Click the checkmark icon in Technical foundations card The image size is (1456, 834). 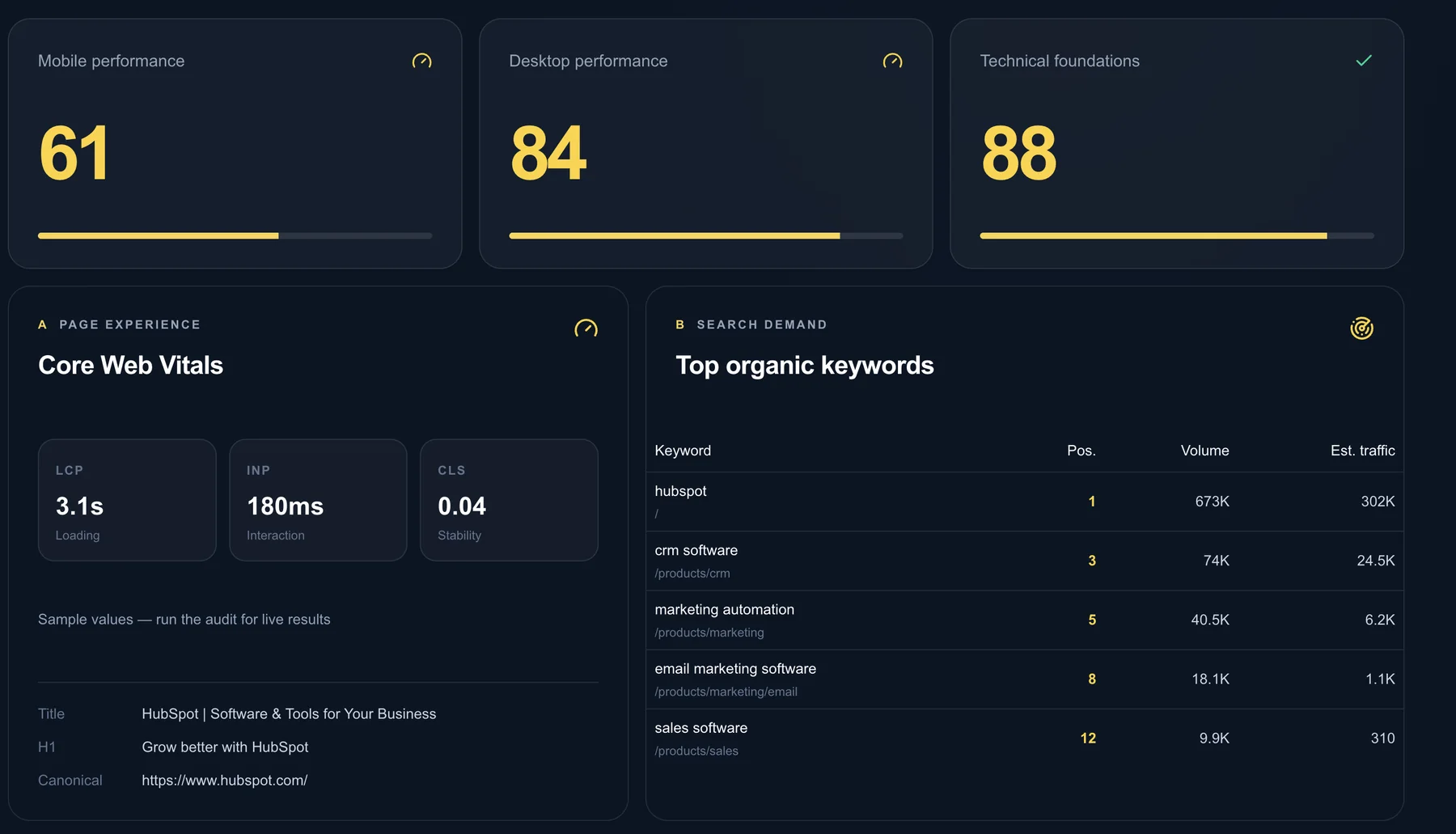point(1364,61)
